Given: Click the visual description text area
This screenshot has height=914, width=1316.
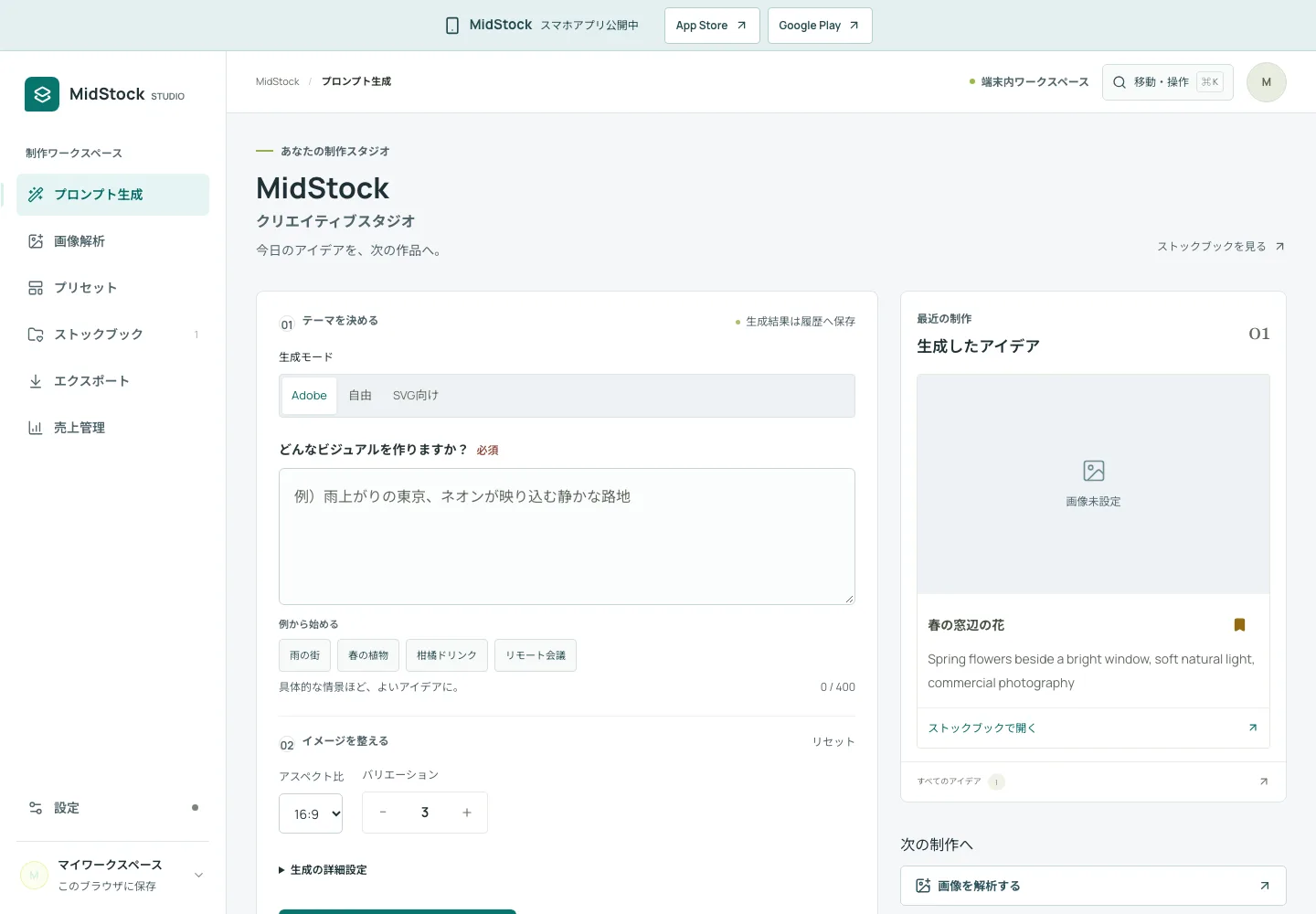Looking at the screenshot, I should tap(567, 537).
